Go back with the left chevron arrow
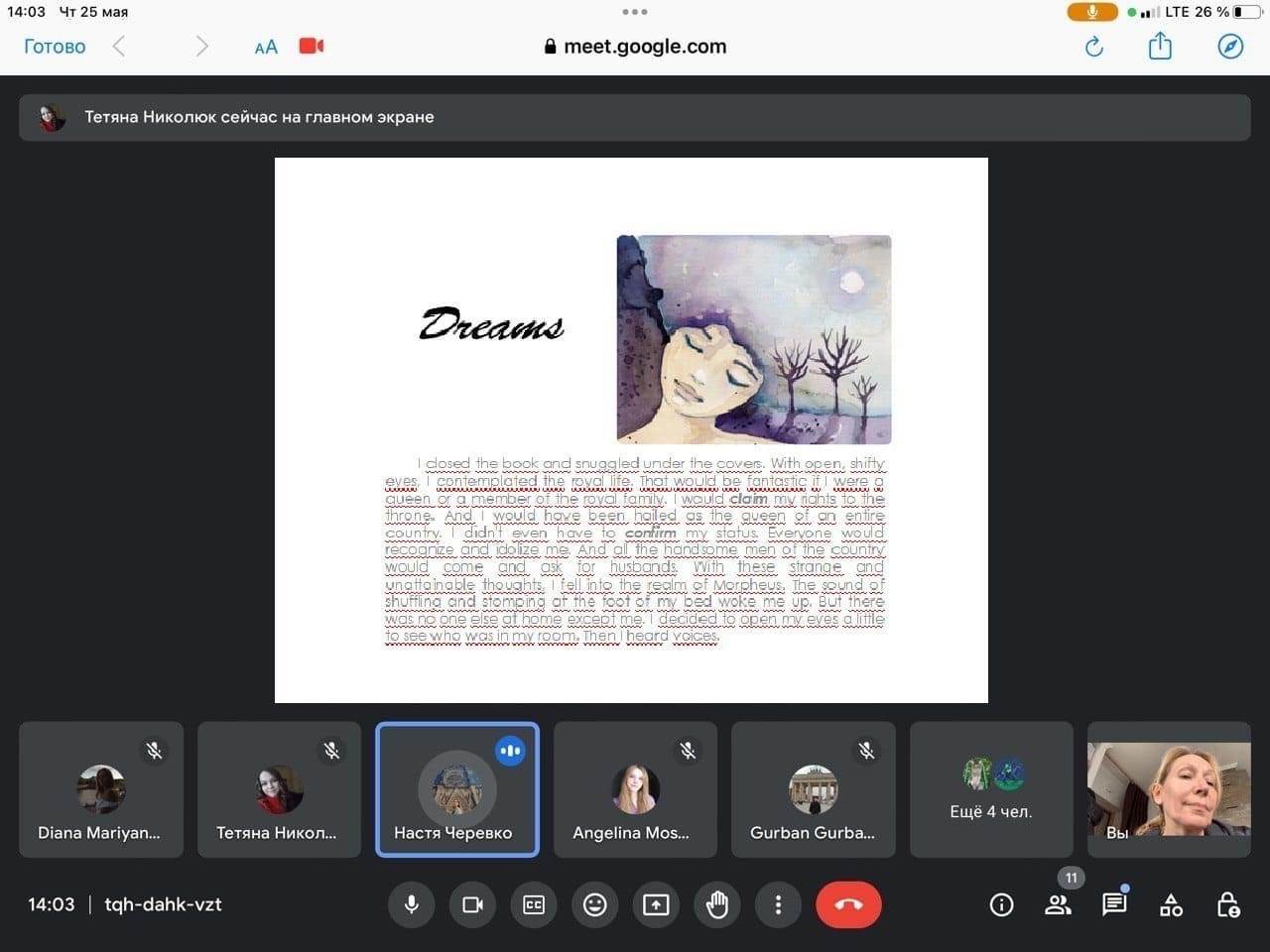Viewport: 1270px width, 952px height. tap(119, 47)
